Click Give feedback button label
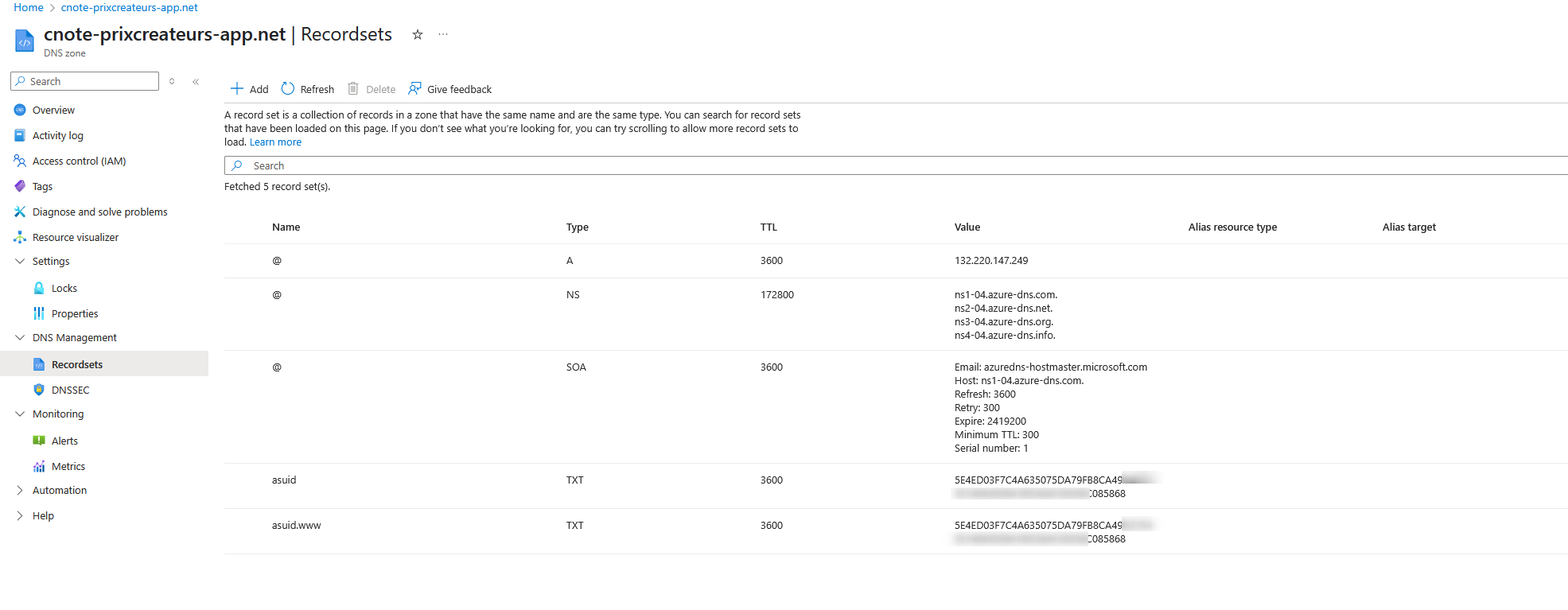 point(460,89)
